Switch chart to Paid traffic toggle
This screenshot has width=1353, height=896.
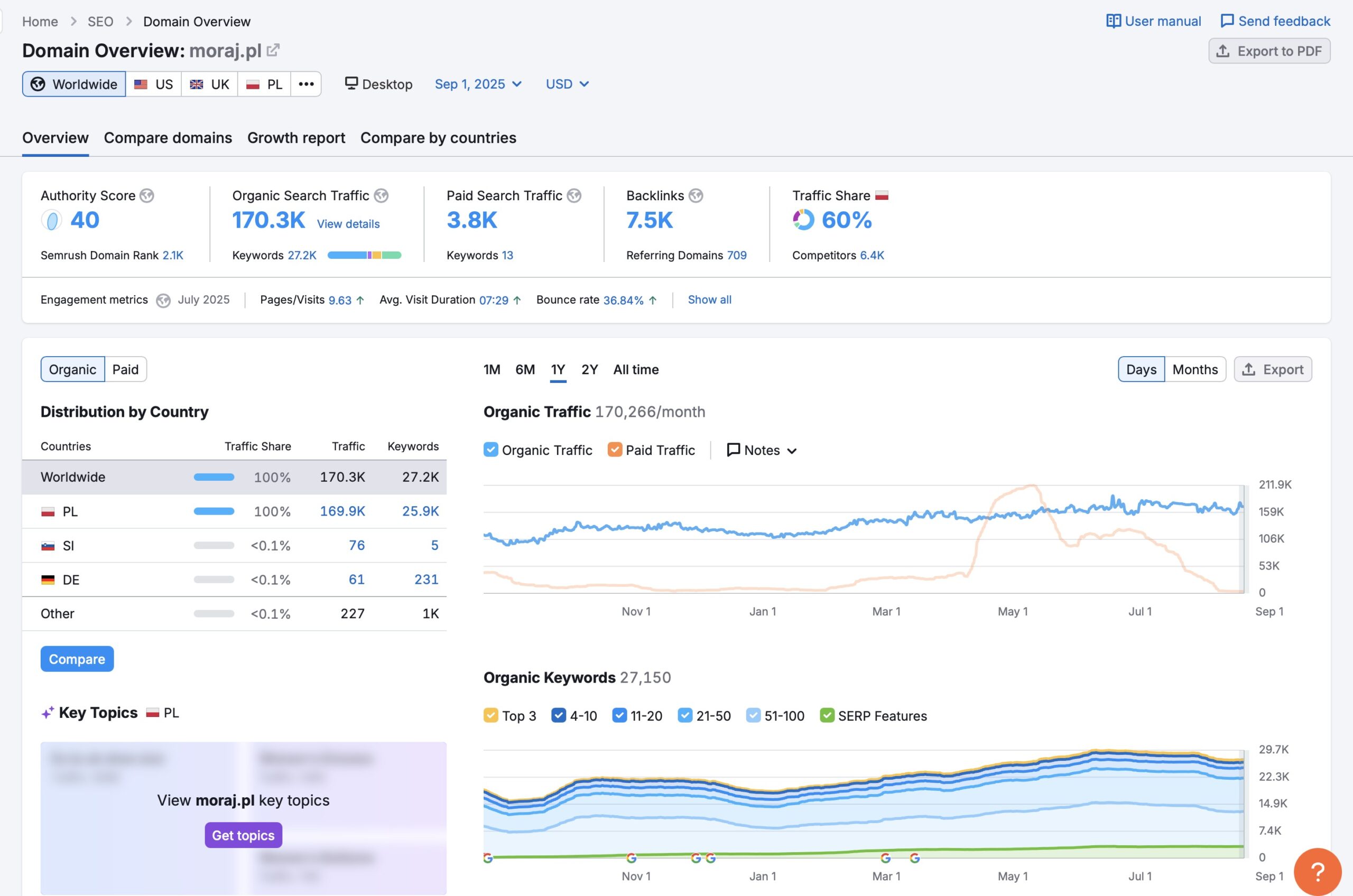pyautogui.click(x=126, y=369)
